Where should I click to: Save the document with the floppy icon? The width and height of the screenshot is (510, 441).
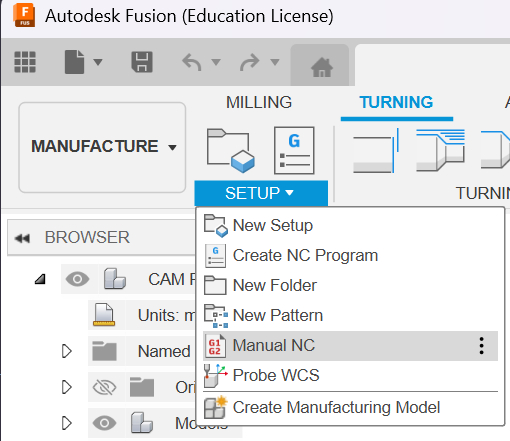click(x=142, y=62)
